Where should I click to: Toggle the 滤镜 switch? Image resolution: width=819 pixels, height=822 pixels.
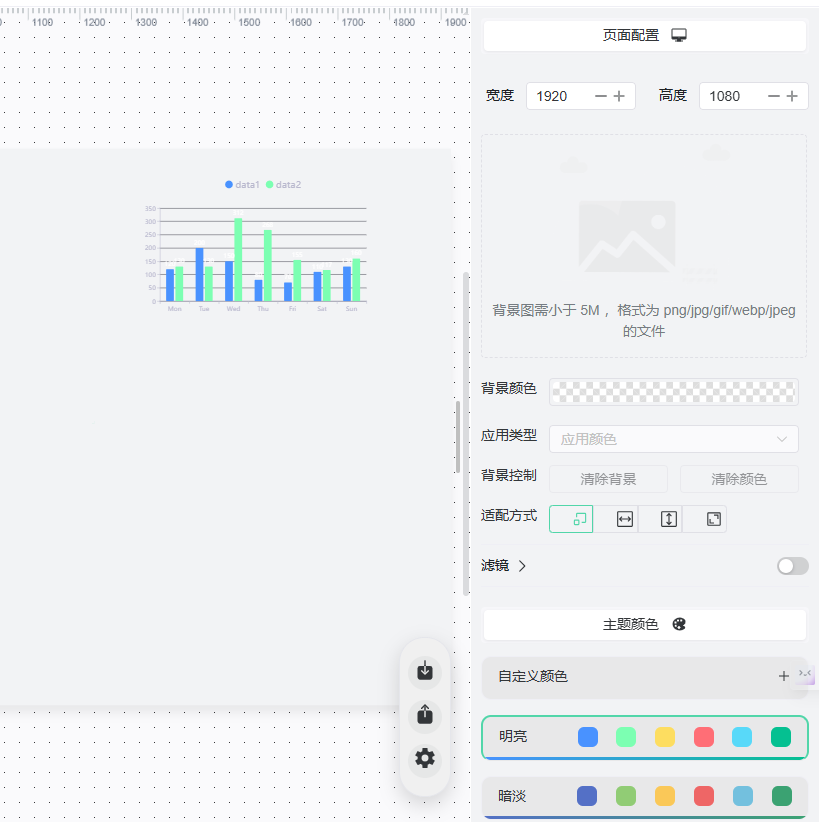pos(793,566)
